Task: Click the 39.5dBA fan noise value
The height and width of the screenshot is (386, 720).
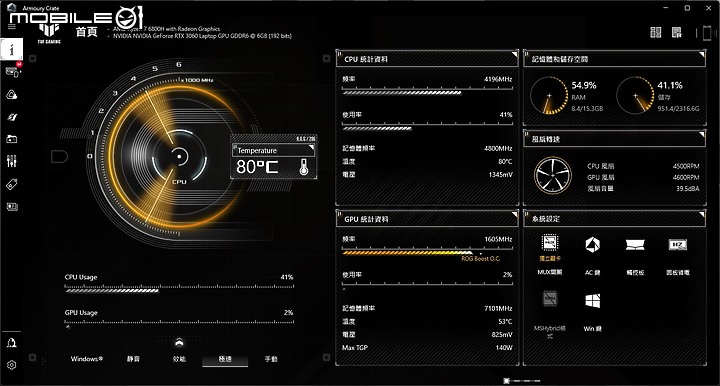Action: coord(687,188)
